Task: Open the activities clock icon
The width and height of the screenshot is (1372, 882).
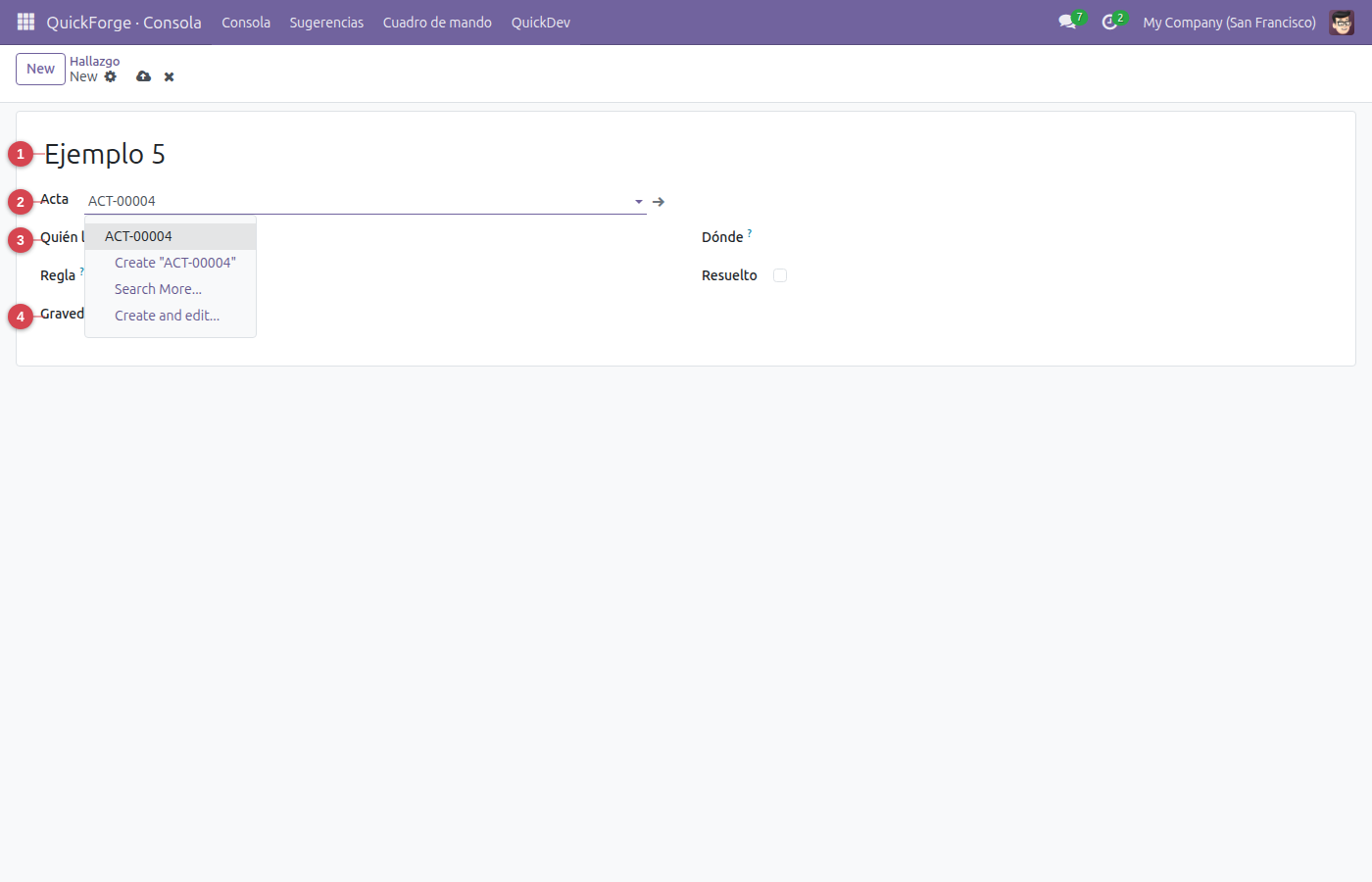Action: tap(1109, 22)
